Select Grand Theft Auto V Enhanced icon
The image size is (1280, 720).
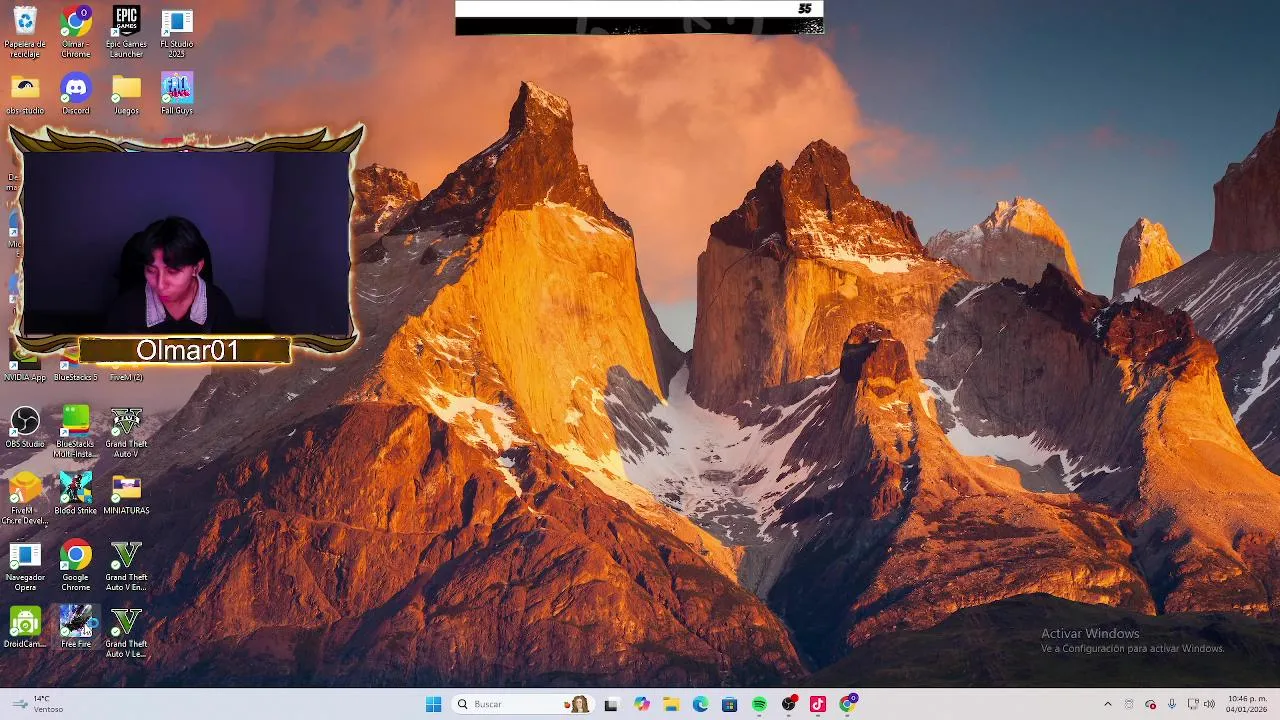tap(126, 565)
